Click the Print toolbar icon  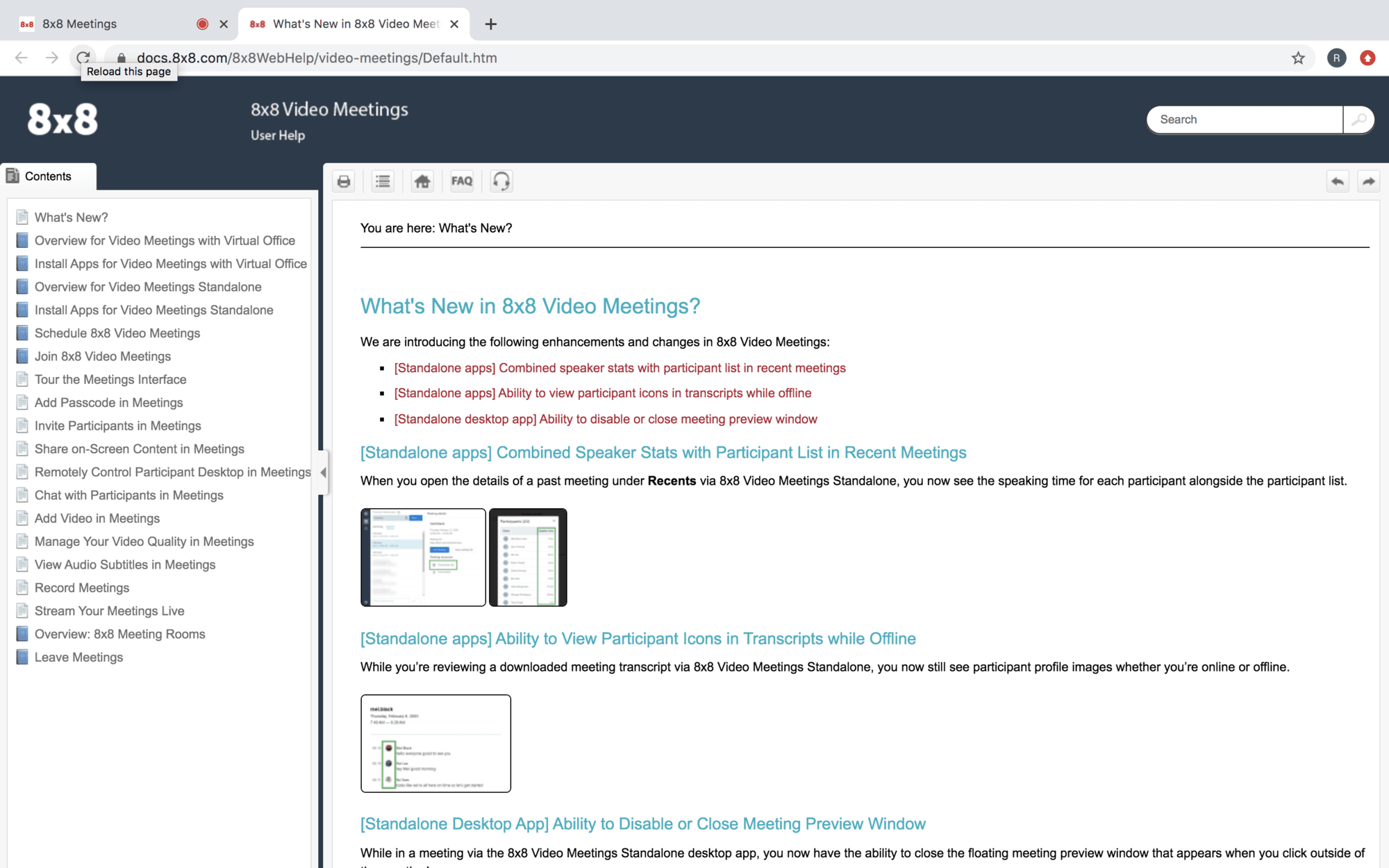[344, 182]
